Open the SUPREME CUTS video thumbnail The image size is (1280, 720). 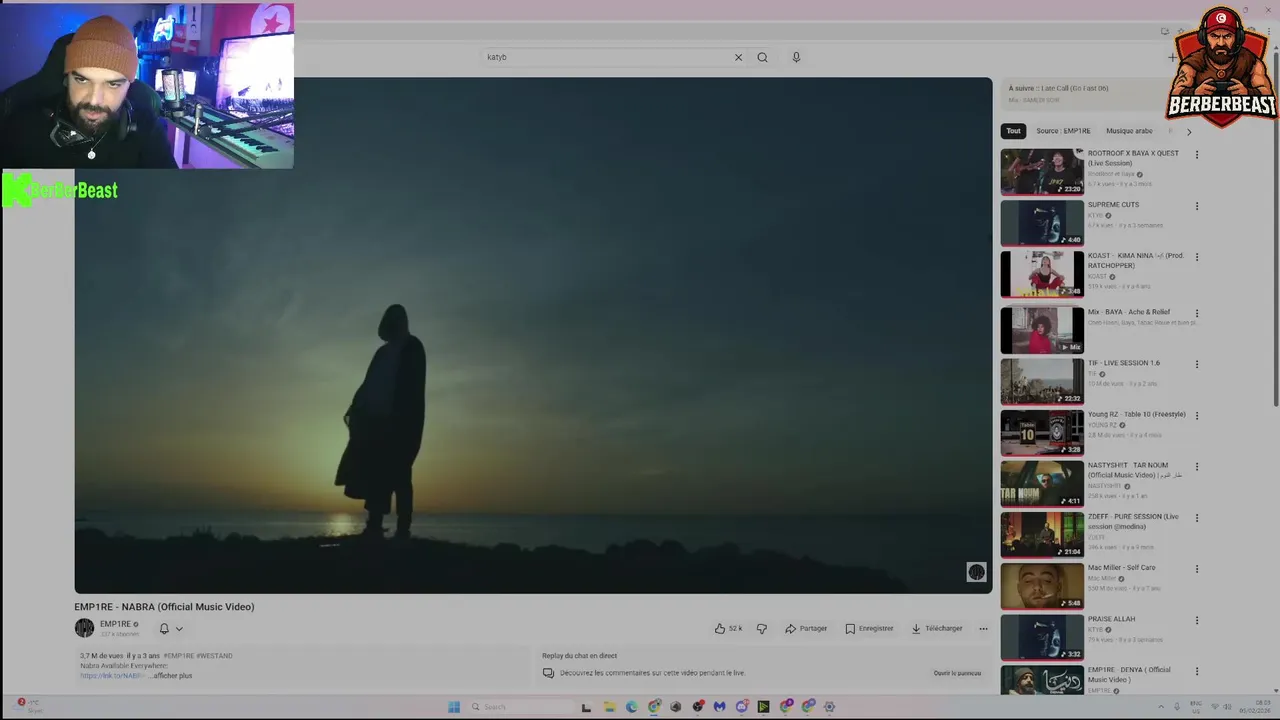pos(1042,222)
